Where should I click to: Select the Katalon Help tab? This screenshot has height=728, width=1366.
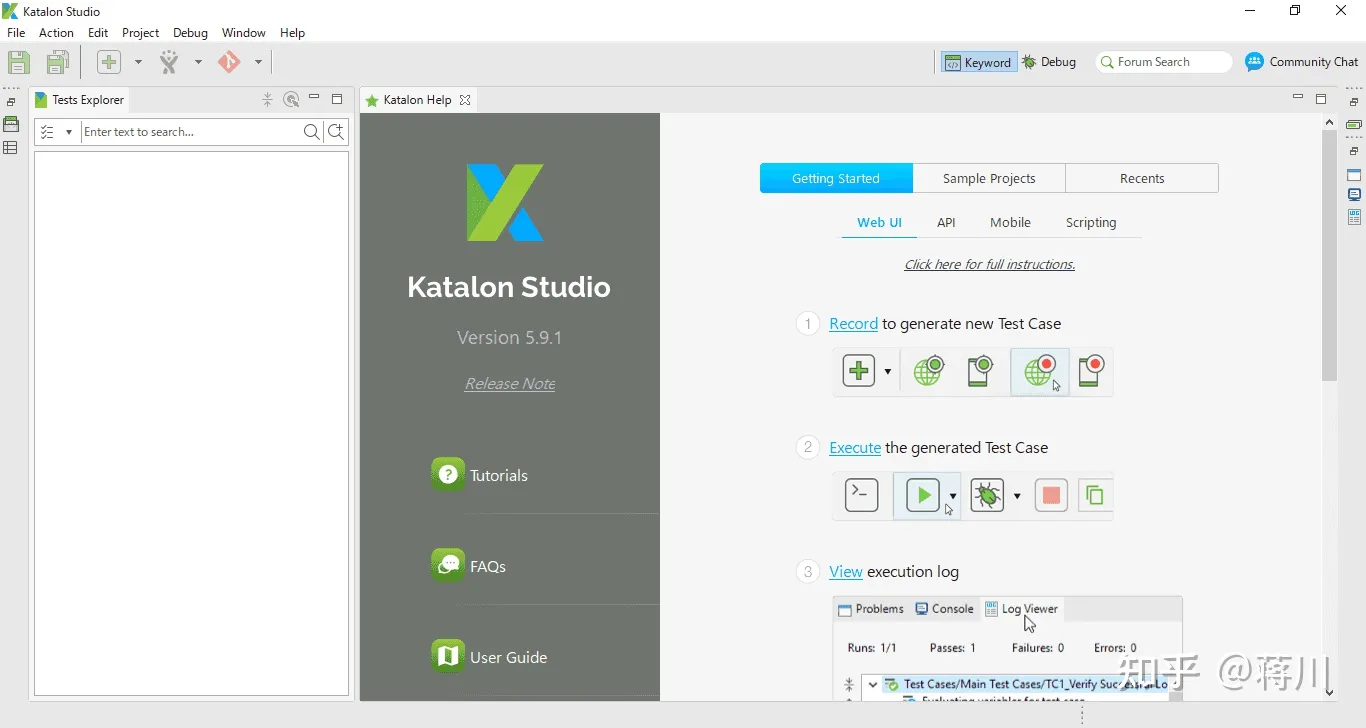417,100
